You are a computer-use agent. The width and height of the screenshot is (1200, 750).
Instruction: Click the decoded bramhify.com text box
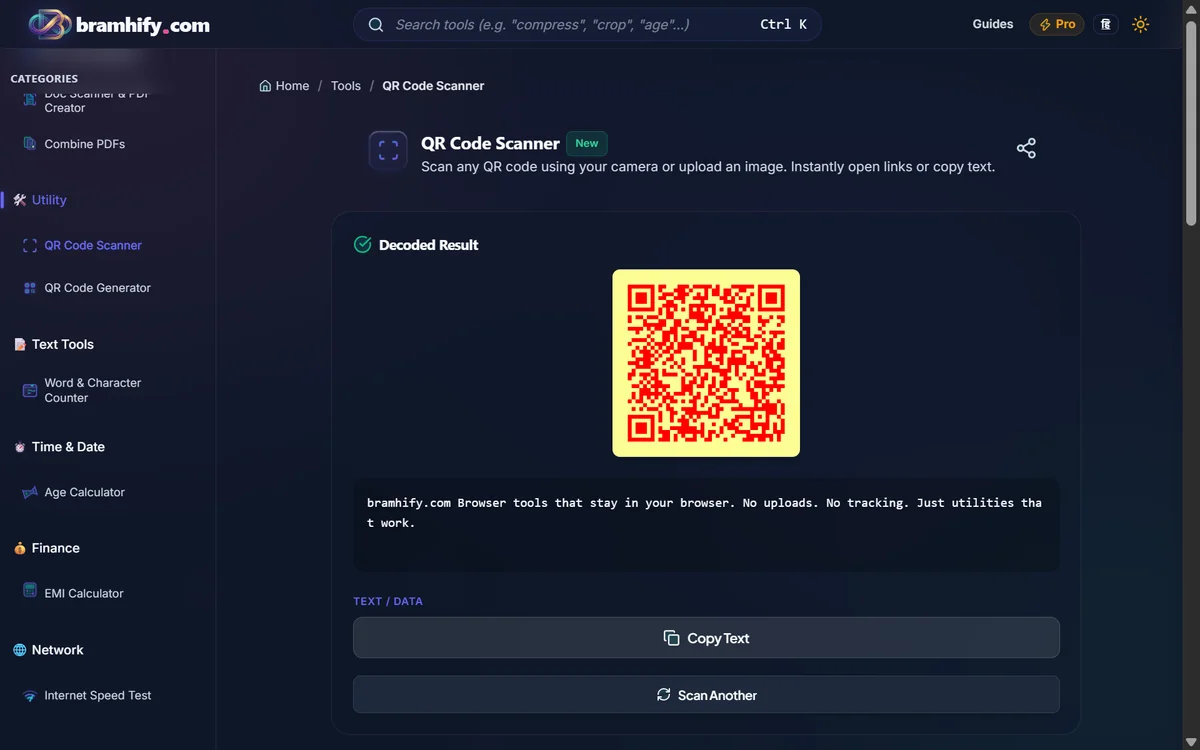706,525
